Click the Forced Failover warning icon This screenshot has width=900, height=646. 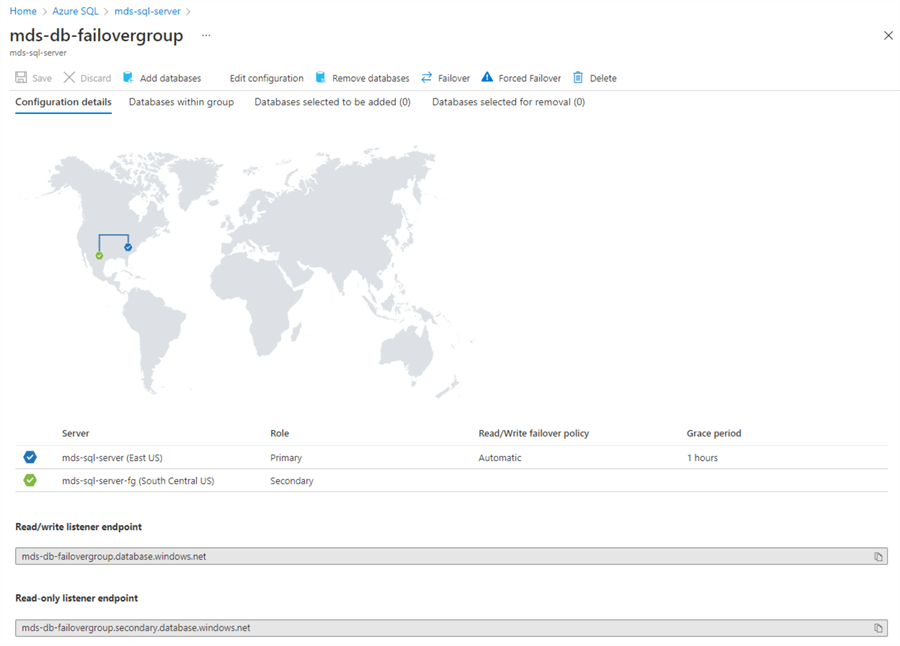487,78
